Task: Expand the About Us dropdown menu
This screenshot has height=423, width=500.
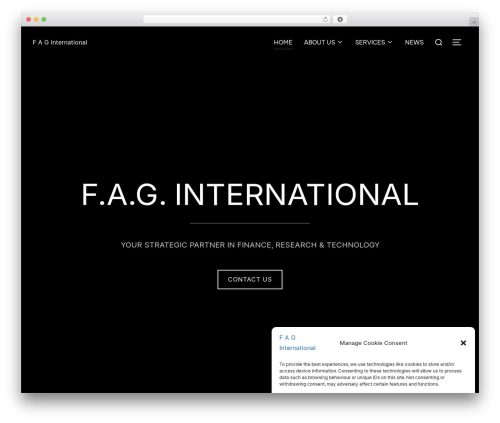Action: 323,42
